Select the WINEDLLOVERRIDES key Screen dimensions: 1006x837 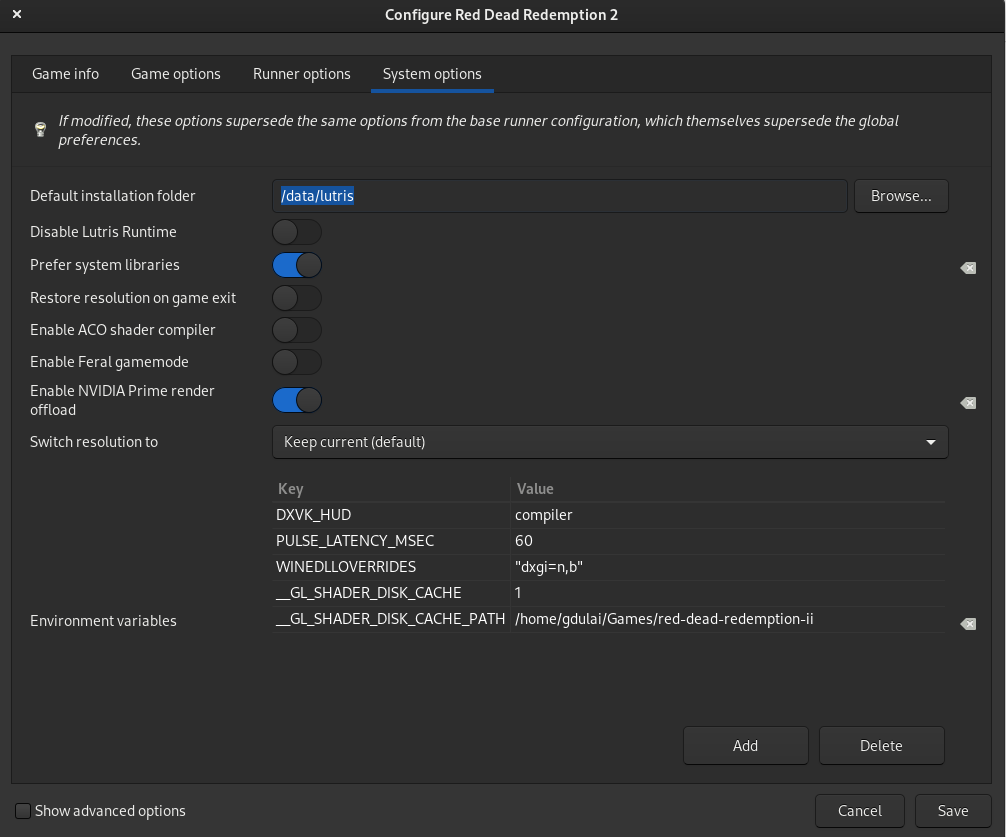tap(391, 567)
